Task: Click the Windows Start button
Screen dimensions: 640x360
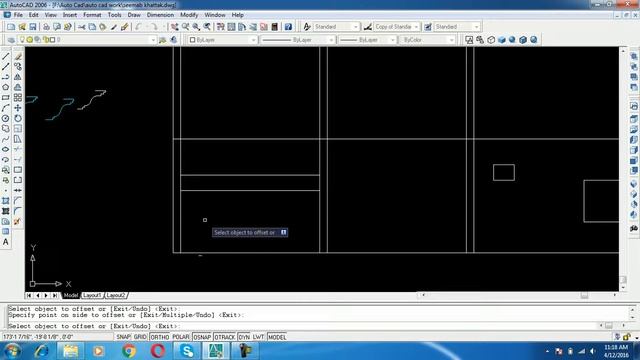Action: click(12, 351)
